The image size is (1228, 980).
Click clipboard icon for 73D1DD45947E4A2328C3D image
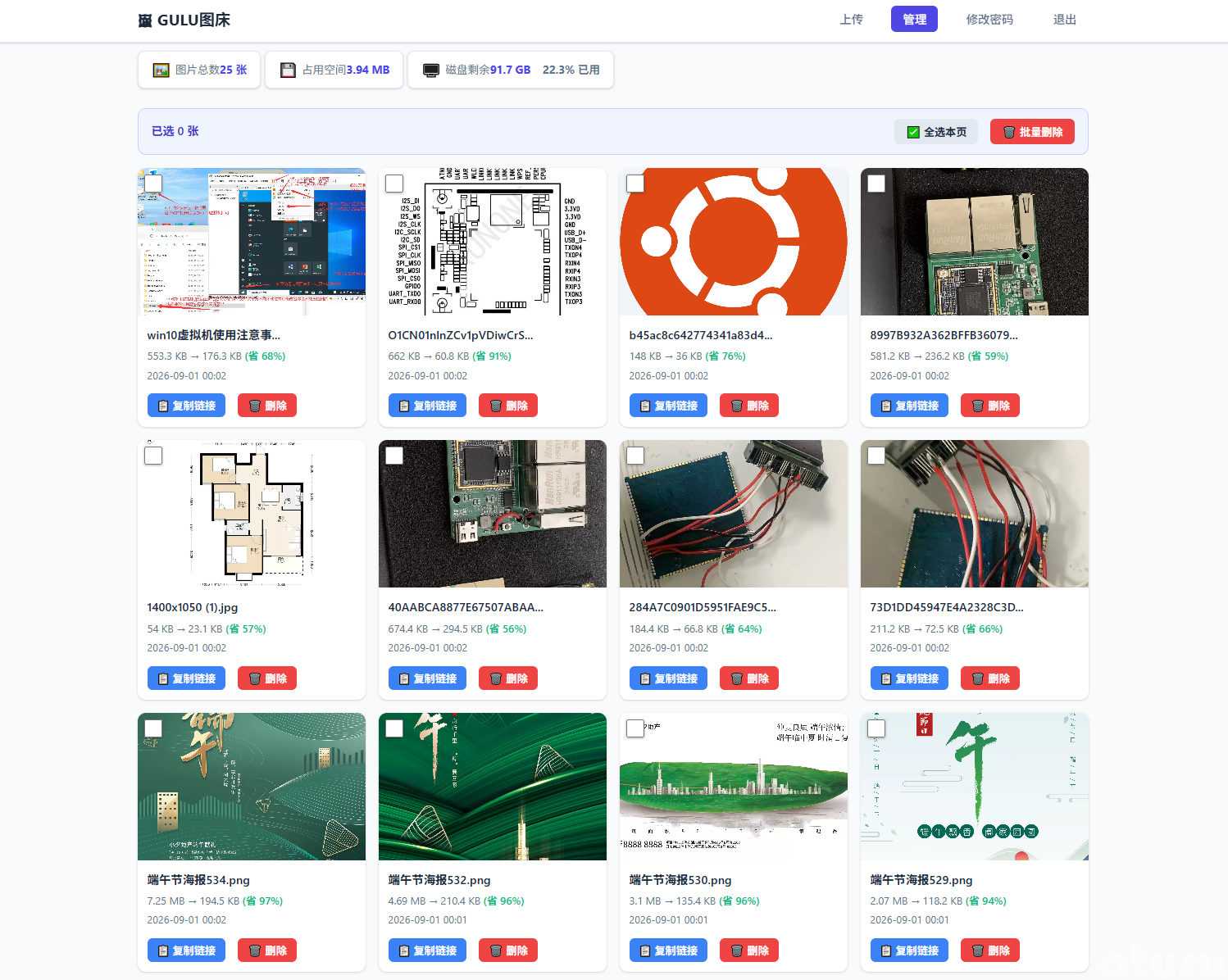click(886, 678)
